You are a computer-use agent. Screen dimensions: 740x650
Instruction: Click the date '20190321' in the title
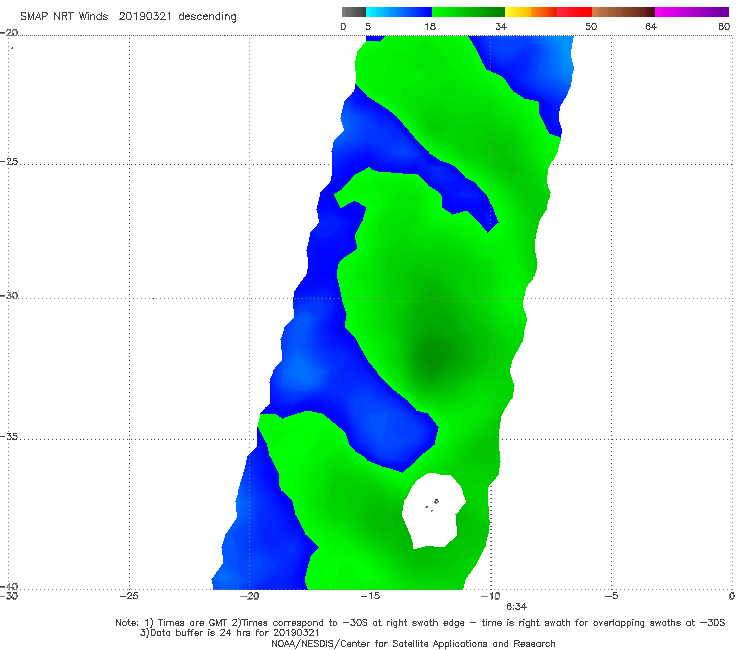(x=144, y=17)
